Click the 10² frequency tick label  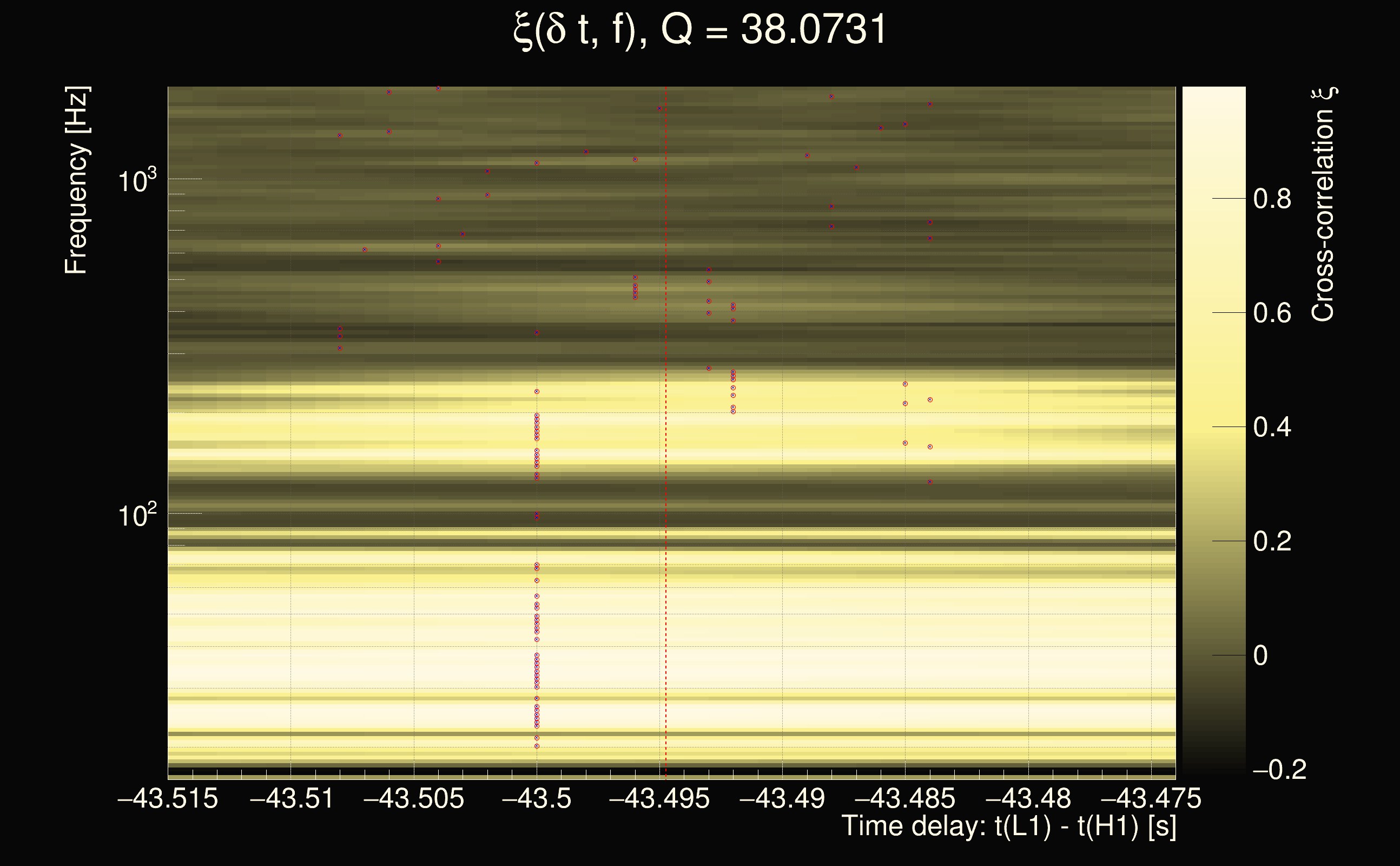(136, 515)
